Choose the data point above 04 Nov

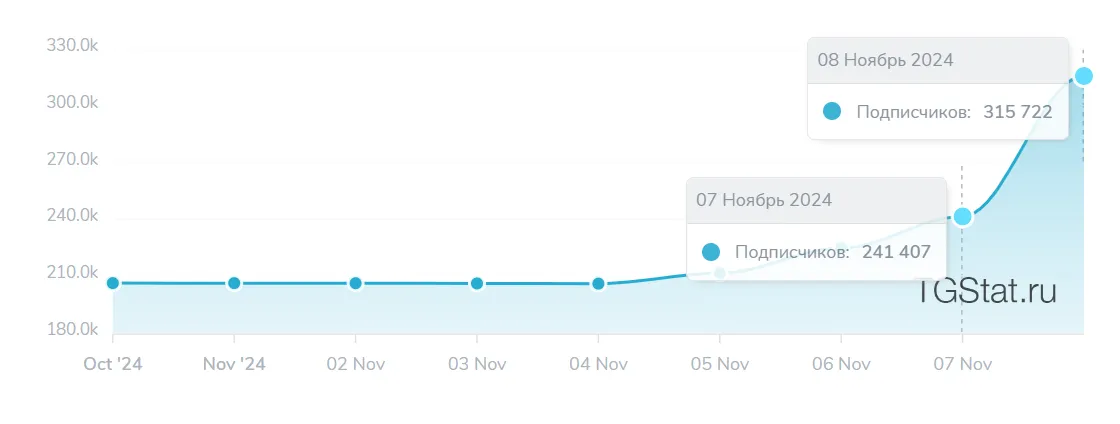coord(598,283)
